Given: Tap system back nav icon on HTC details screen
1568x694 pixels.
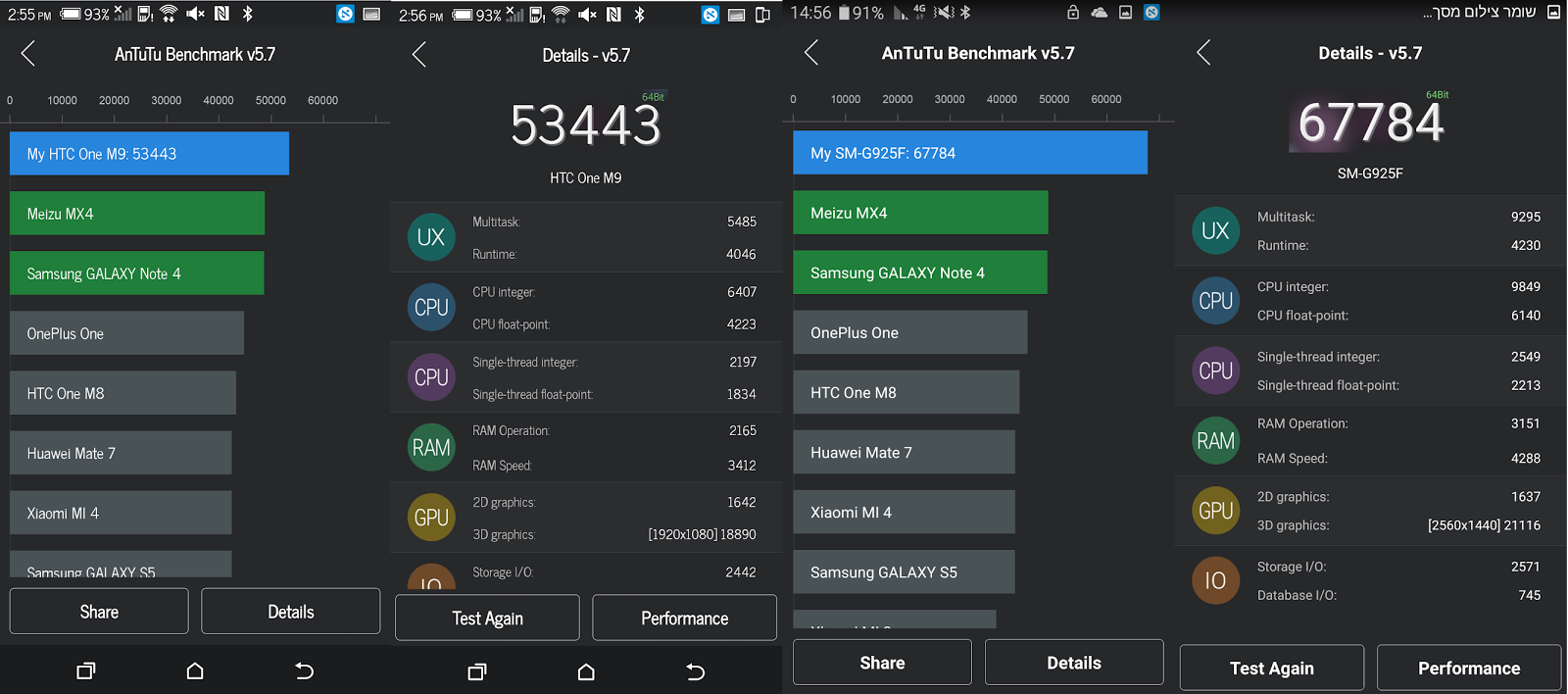Looking at the screenshot, I should [695, 672].
